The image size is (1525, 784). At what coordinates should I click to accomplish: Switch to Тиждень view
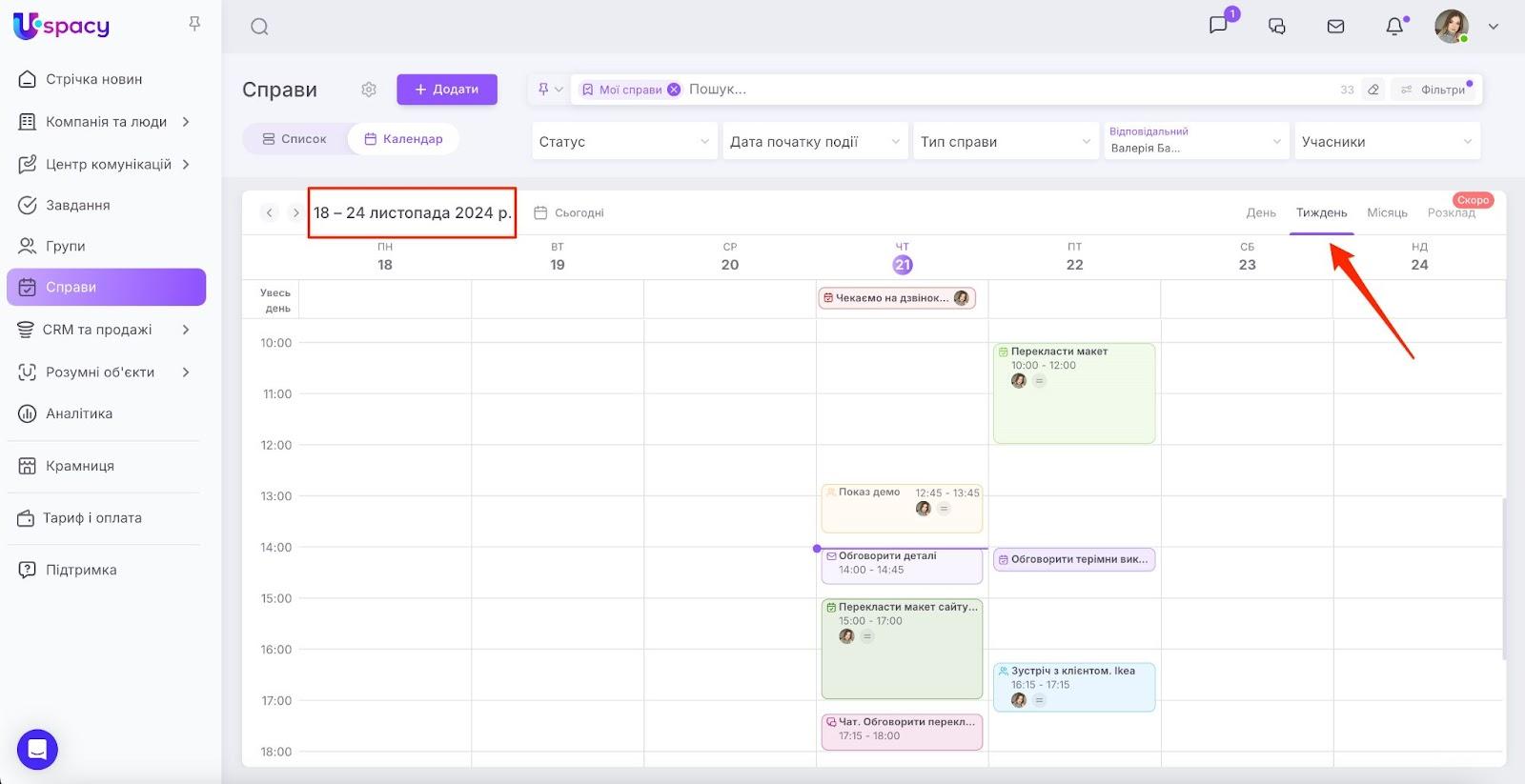[x=1322, y=212]
